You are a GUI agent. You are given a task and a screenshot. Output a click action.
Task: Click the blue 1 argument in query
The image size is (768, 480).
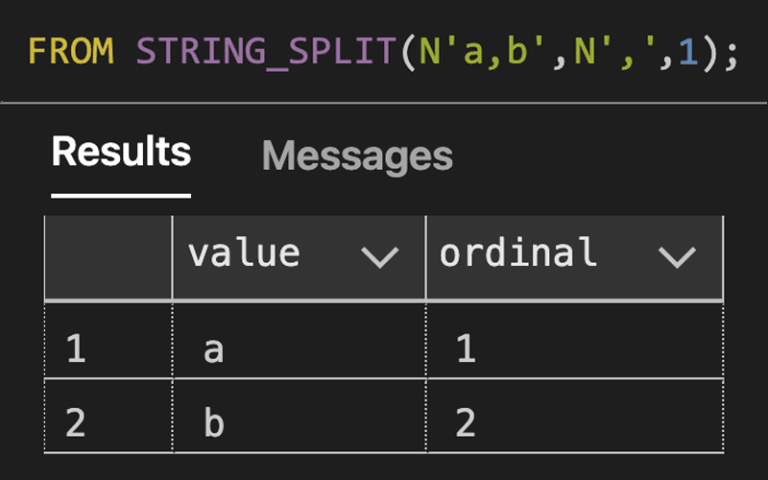click(688, 50)
